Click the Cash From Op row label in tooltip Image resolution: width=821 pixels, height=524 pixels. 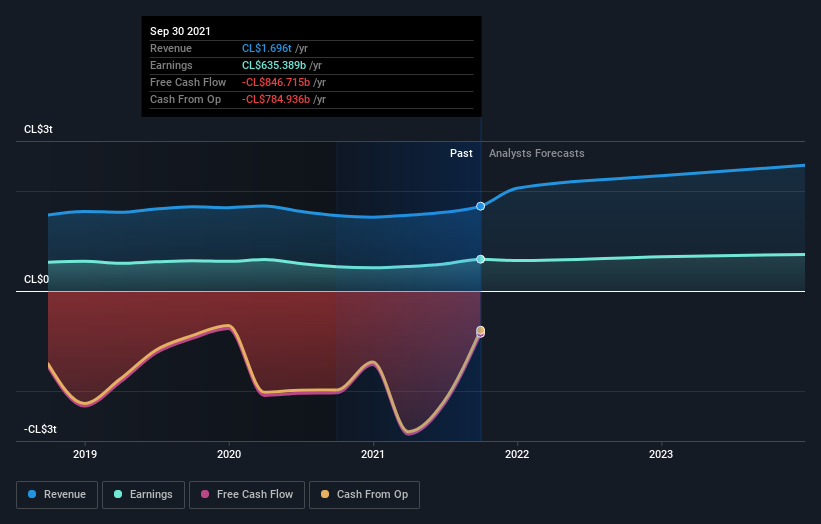tap(185, 99)
